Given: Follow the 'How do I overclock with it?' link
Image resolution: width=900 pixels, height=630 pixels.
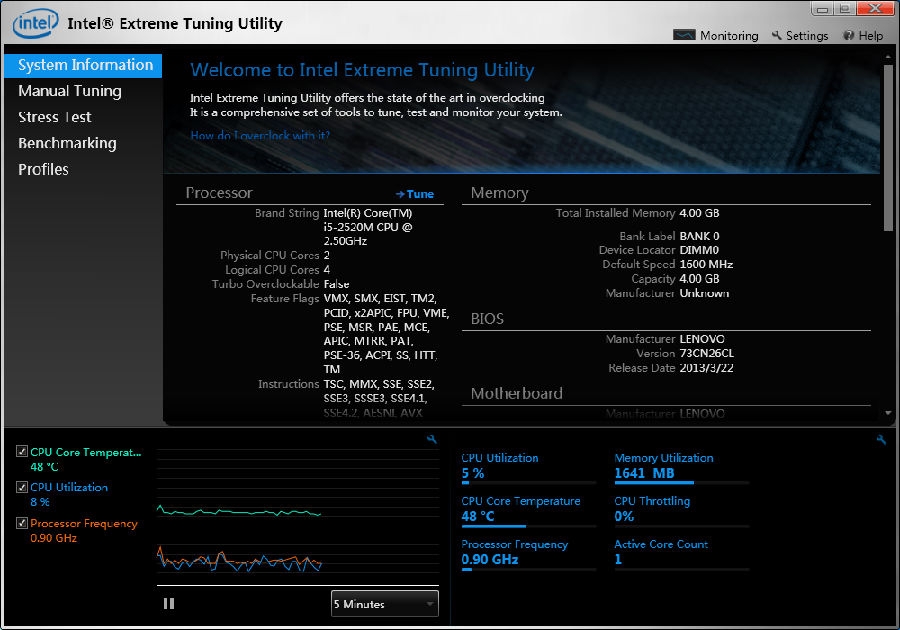Looking at the screenshot, I should click(260, 135).
